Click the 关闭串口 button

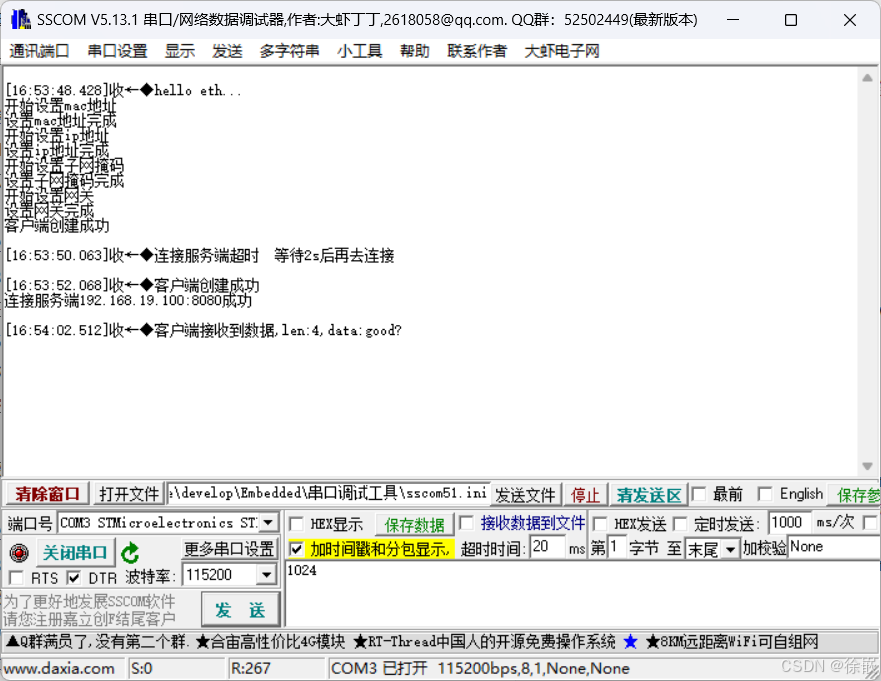75,553
